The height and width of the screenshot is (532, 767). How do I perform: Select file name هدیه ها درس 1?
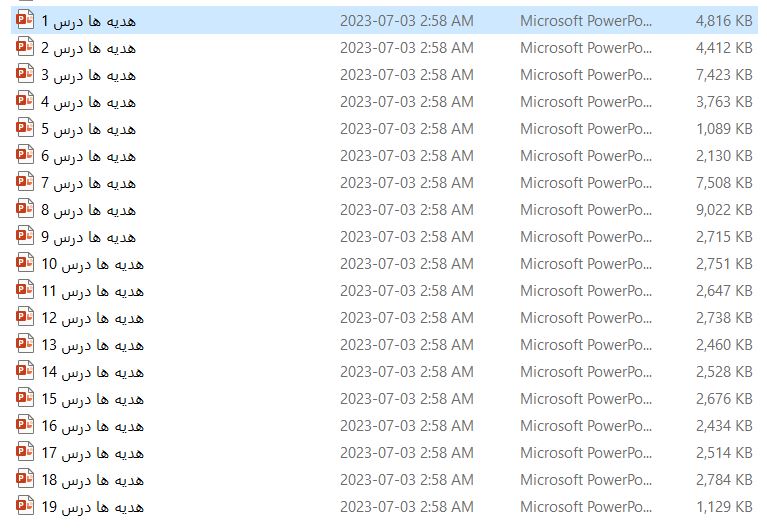point(89,21)
